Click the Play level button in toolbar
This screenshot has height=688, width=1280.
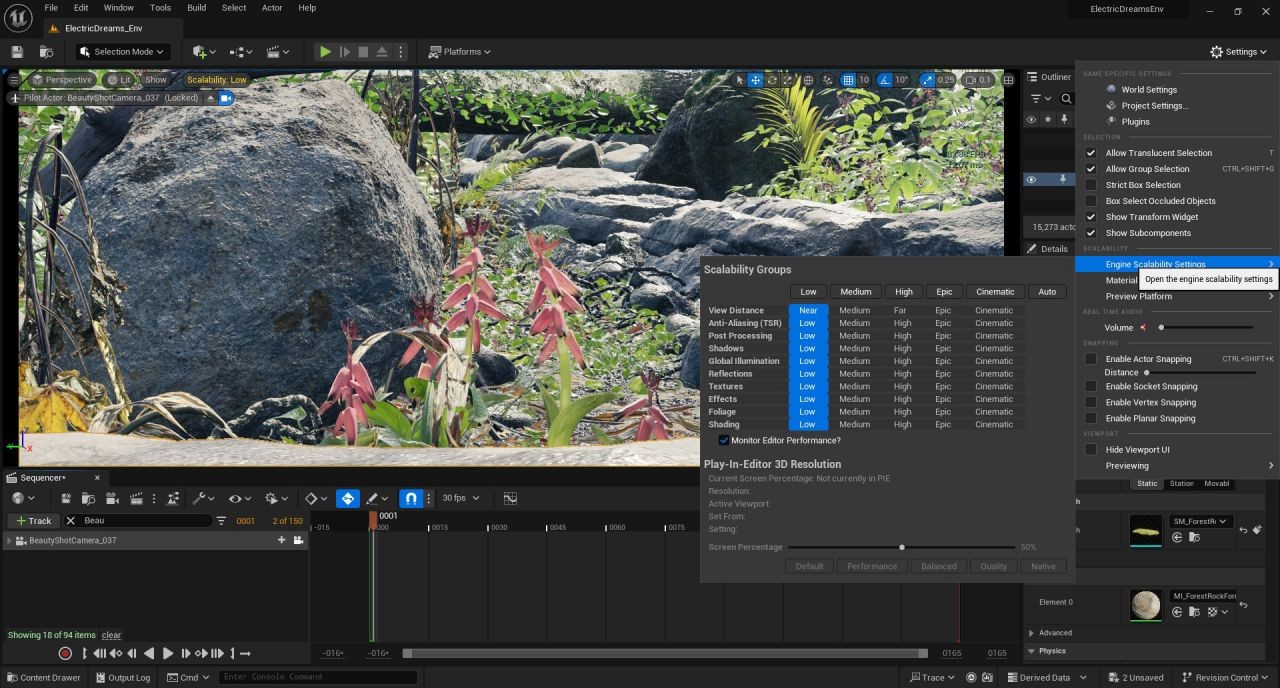325,52
